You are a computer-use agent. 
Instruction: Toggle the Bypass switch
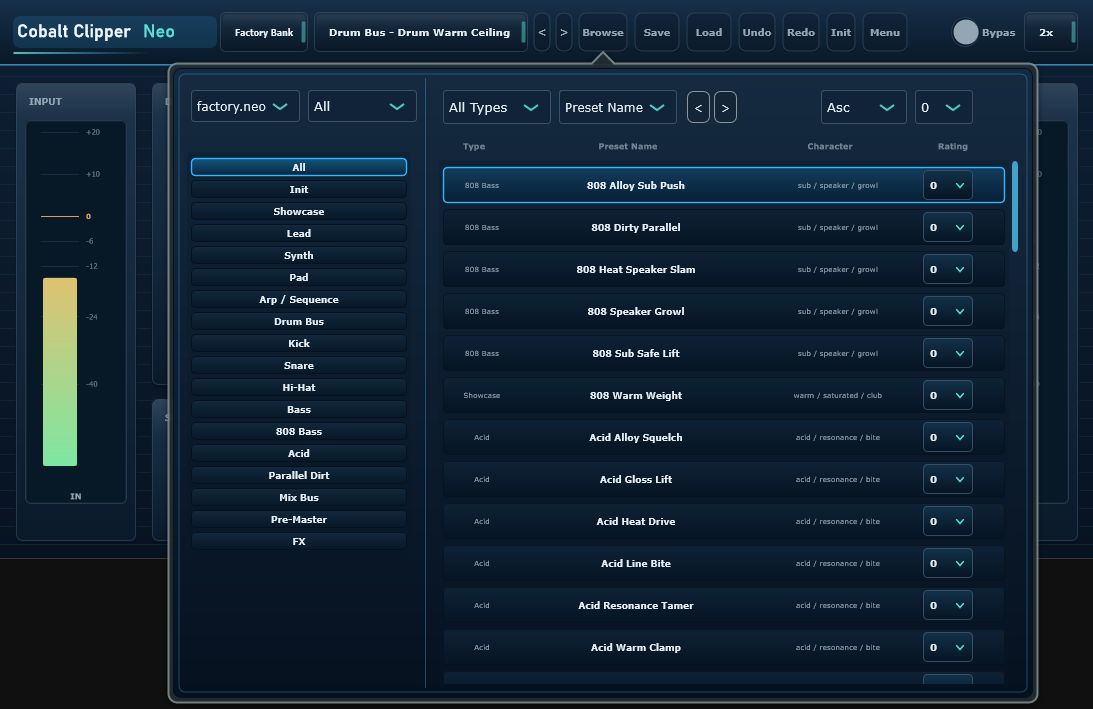click(965, 32)
